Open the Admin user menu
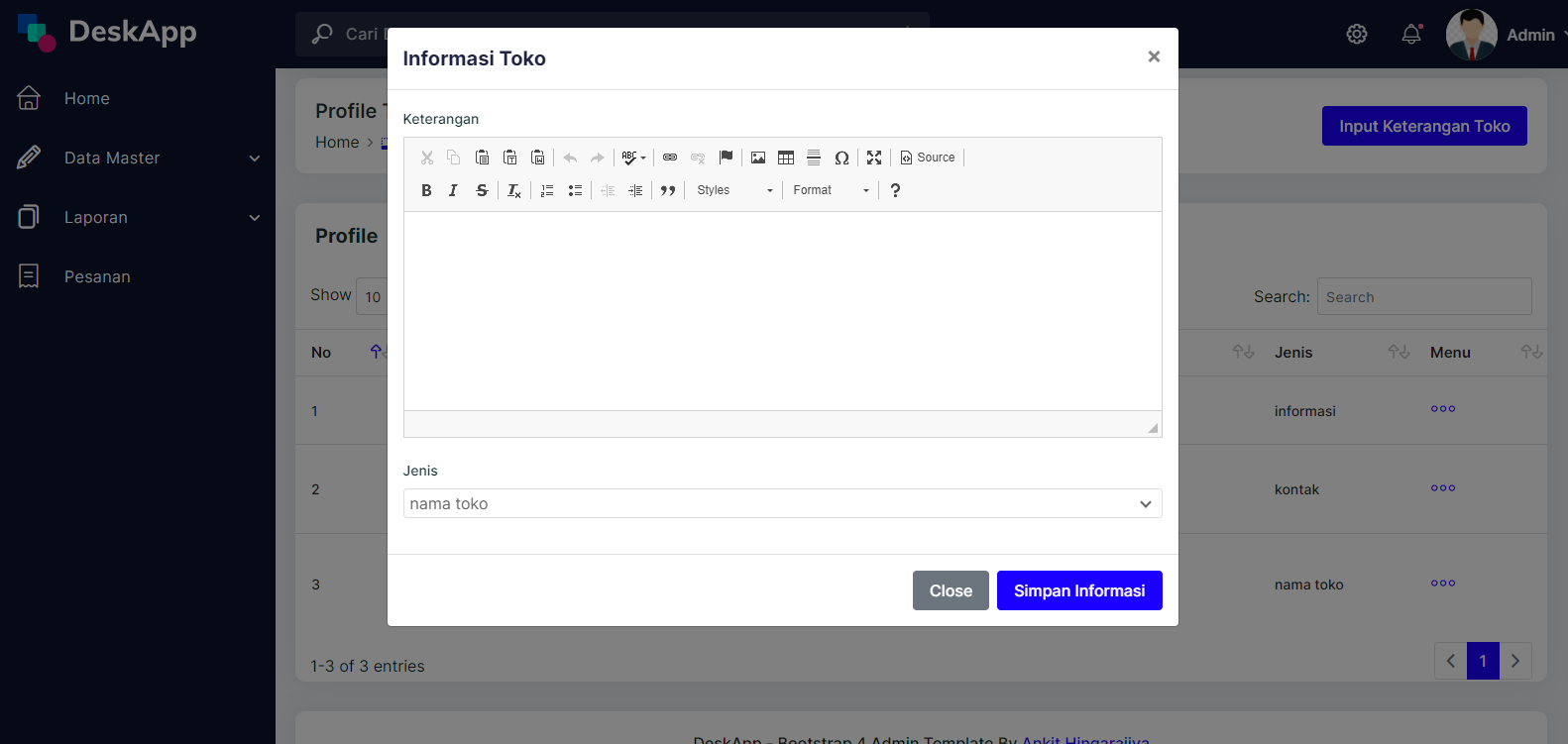The width and height of the screenshot is (1568, 744). click(x=1507, y=35)
